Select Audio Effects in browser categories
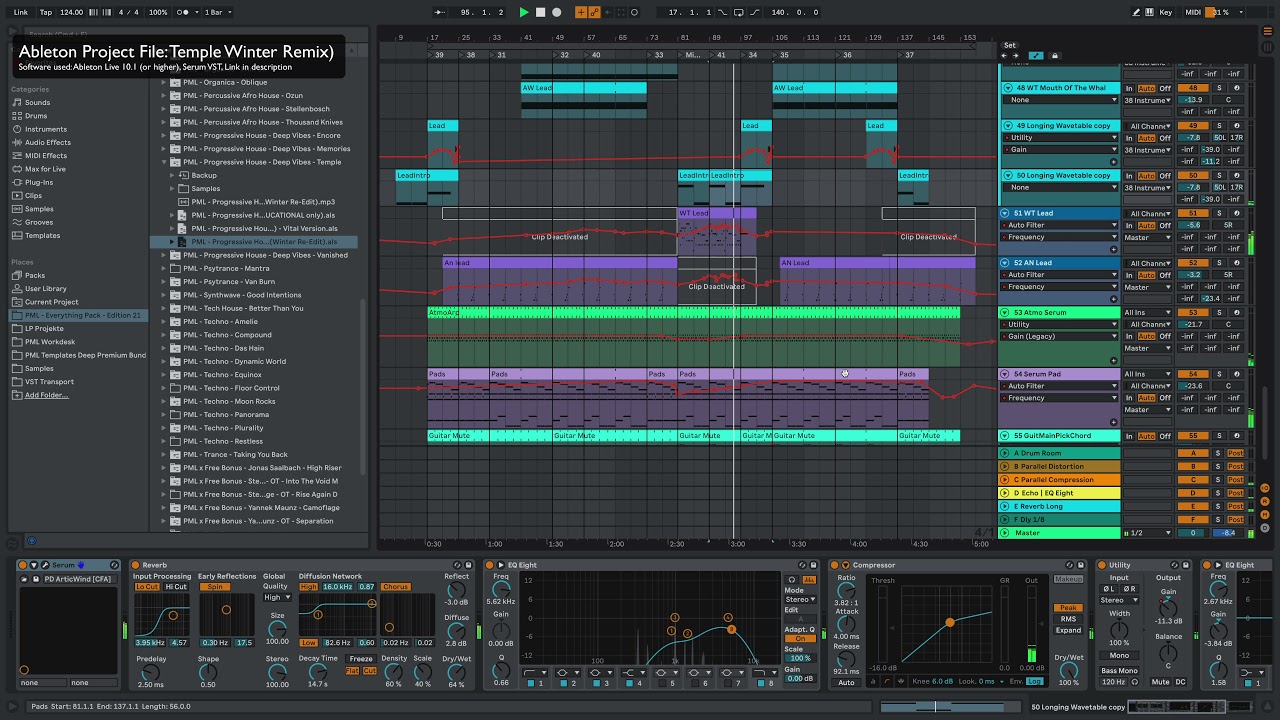 pyautogui.click(x=48, y=142)
